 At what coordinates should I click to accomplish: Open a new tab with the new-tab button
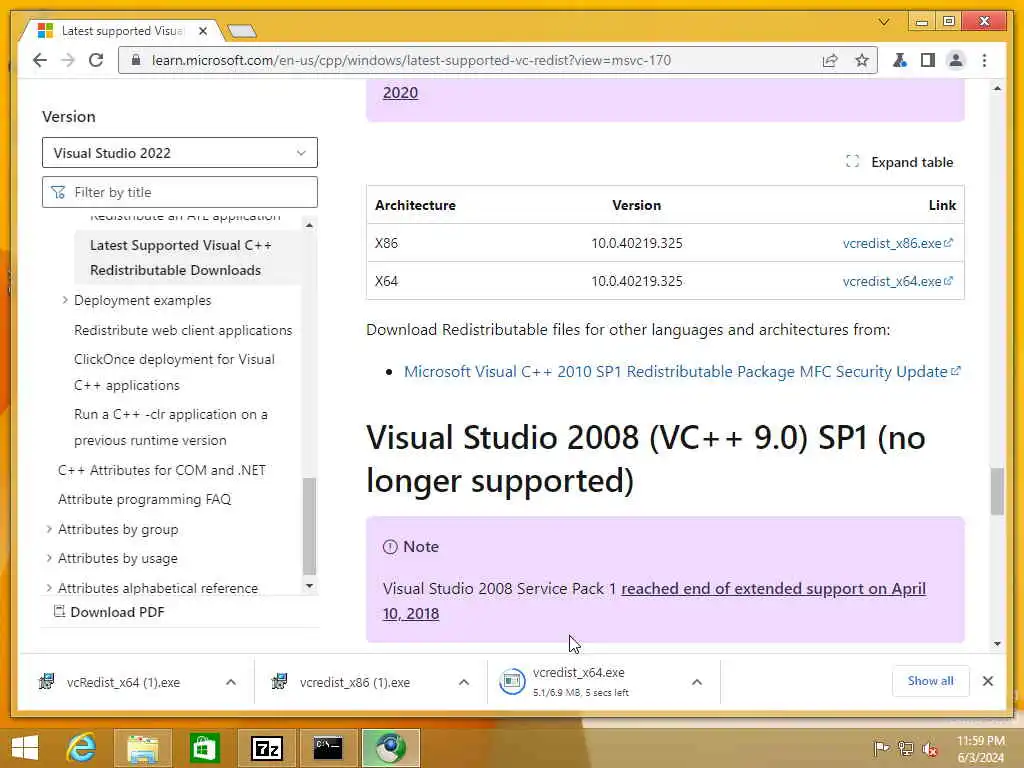tap(242, 31)
